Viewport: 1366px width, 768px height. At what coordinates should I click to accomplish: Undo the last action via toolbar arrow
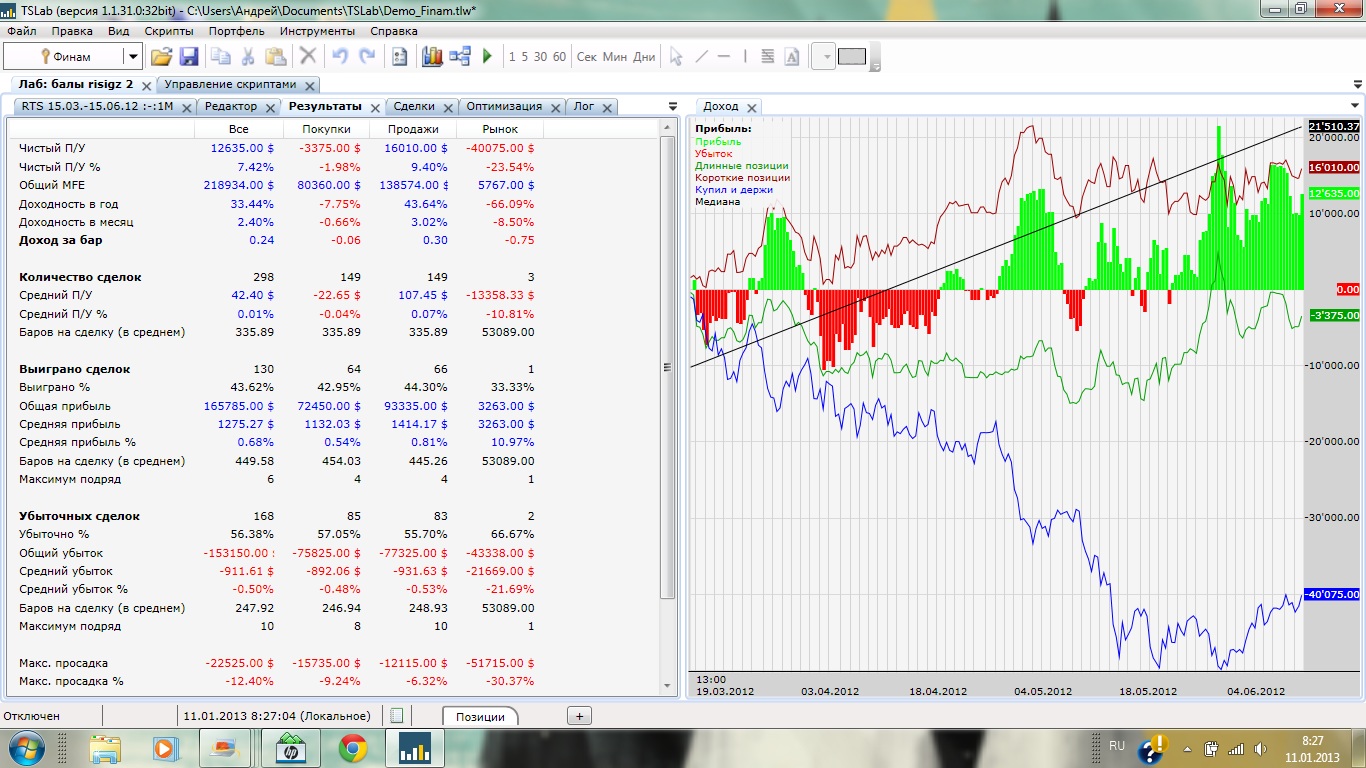[x=340, y=57]
